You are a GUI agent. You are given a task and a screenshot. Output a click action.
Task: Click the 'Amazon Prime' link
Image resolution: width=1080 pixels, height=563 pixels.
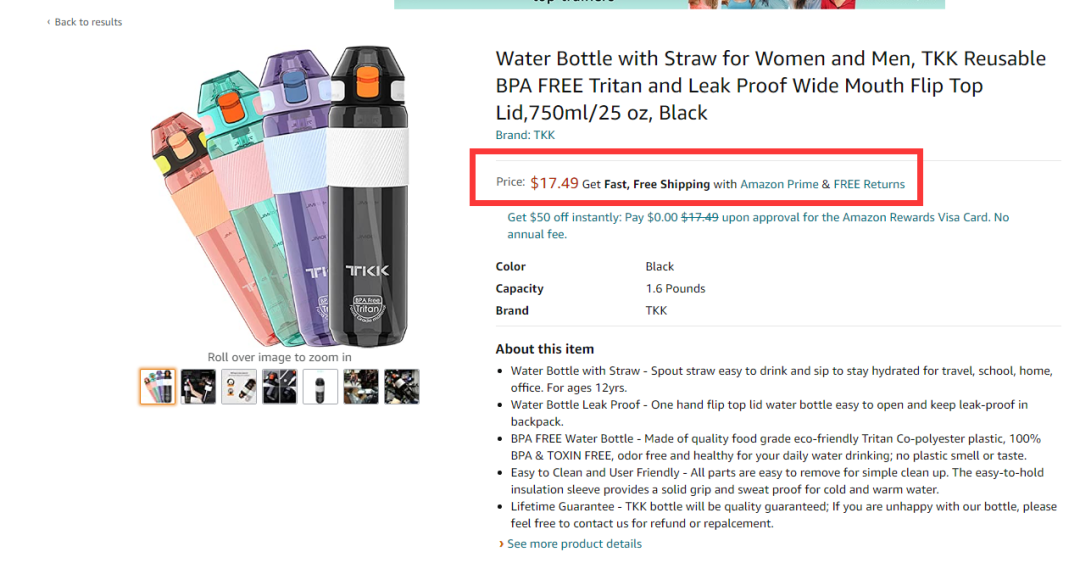click(778, 184)
